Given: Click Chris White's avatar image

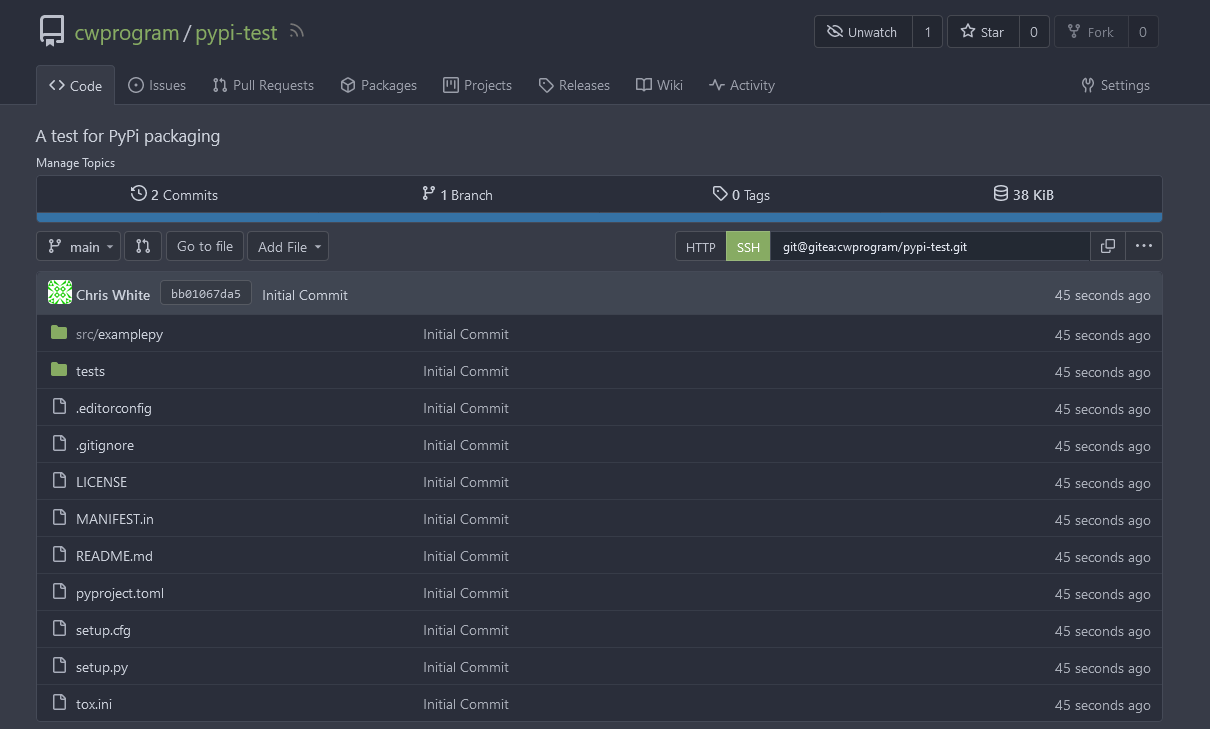Looking at the screenshot, I should (x=60, y=293).
